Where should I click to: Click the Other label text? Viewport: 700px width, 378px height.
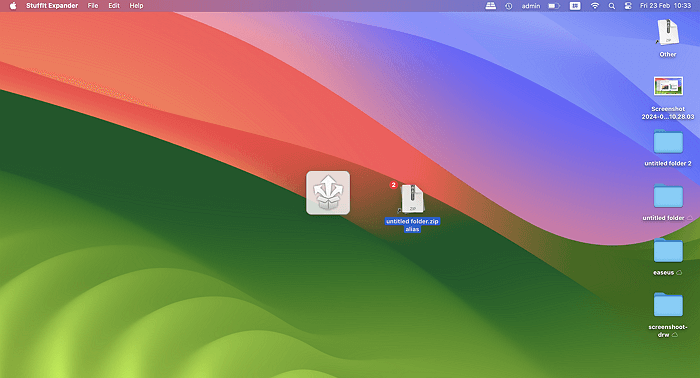click(668, 54)
